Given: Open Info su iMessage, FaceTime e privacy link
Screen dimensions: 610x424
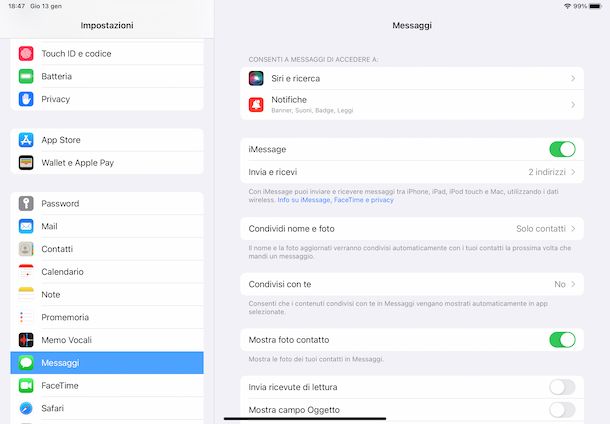Looking at the screenshot, I should [x=335, y=200].
